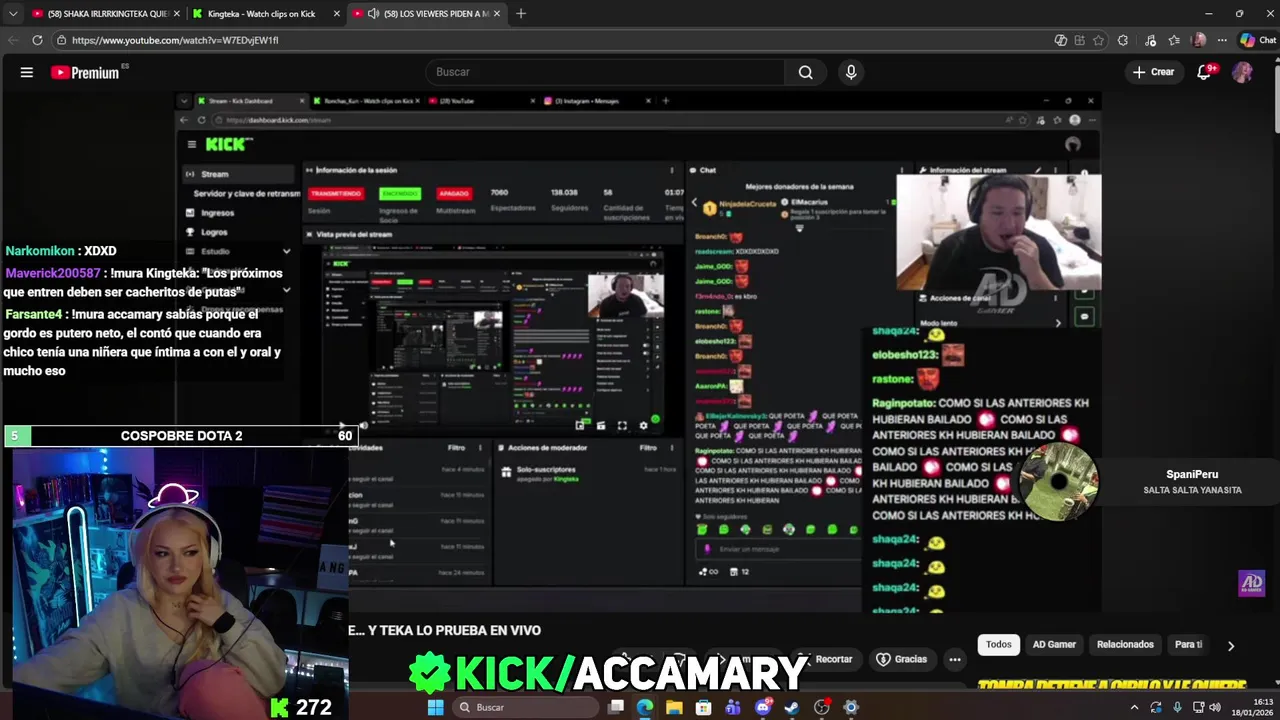Viewport: 1280px width, 720px height.
Task: Open the system tray volume control
Action: coord(1215,707)
